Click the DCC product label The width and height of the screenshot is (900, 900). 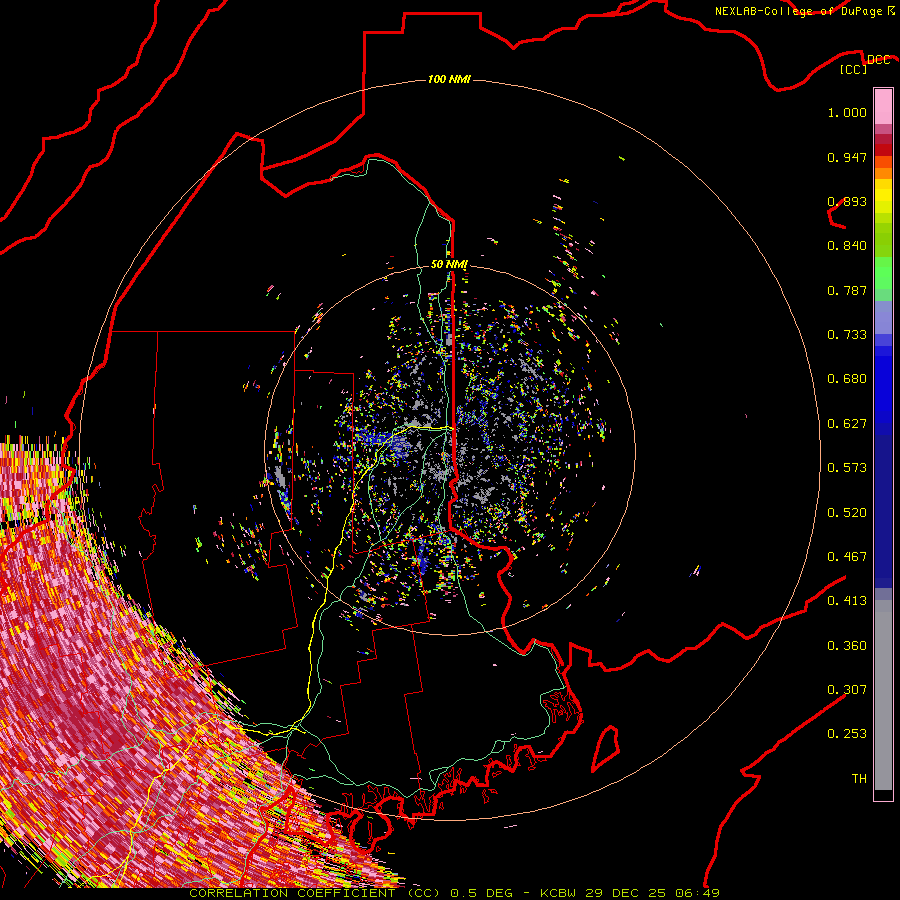point(878,60)
